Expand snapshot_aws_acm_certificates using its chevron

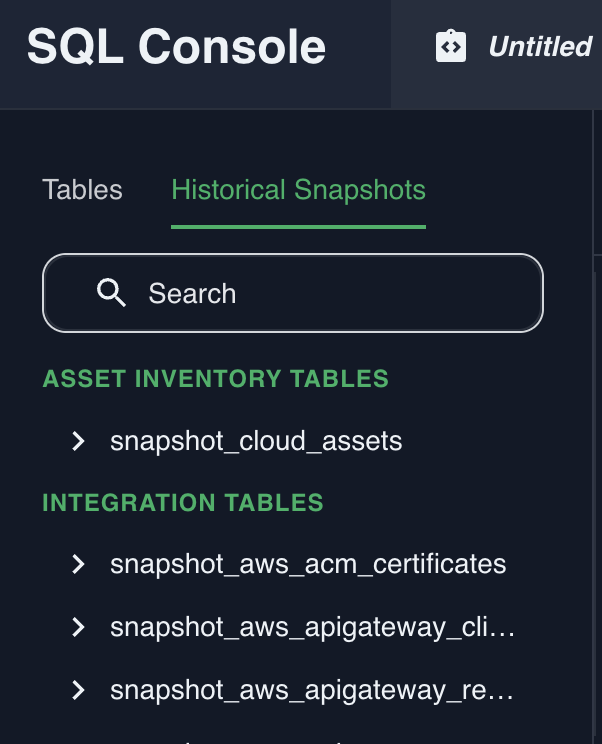(79, 564)
